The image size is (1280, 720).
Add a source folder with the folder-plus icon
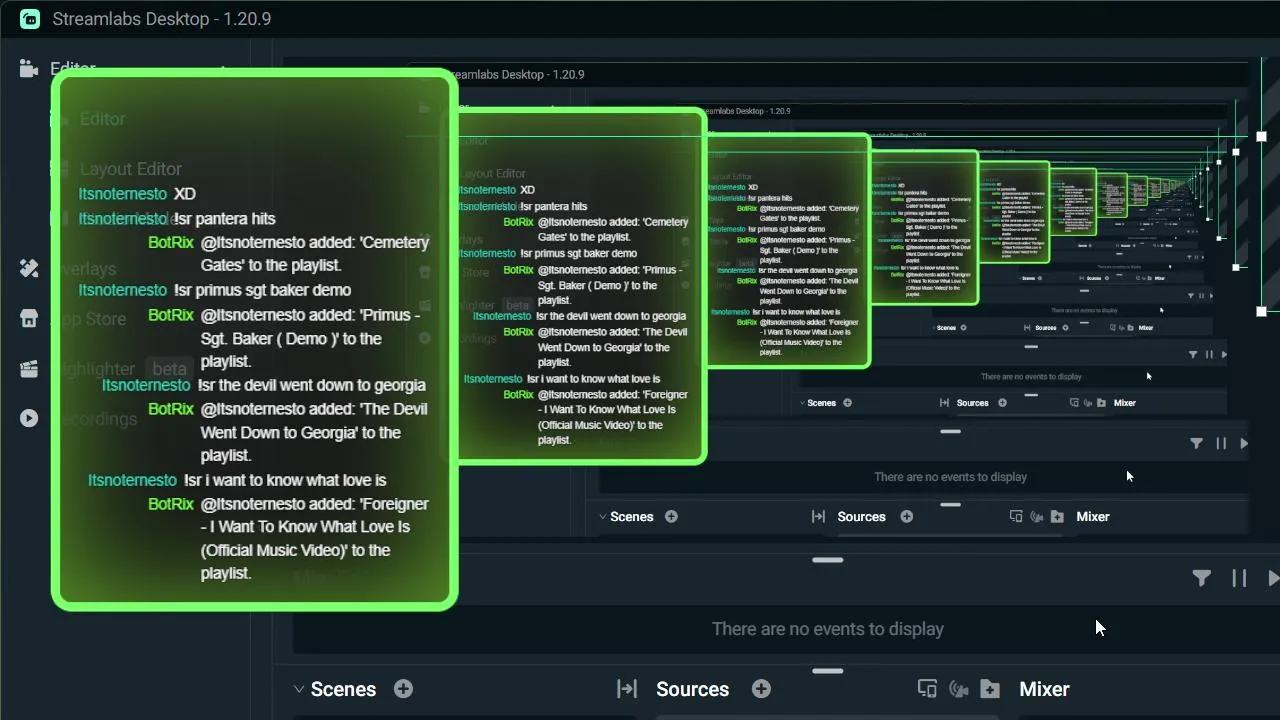(990, 688)
